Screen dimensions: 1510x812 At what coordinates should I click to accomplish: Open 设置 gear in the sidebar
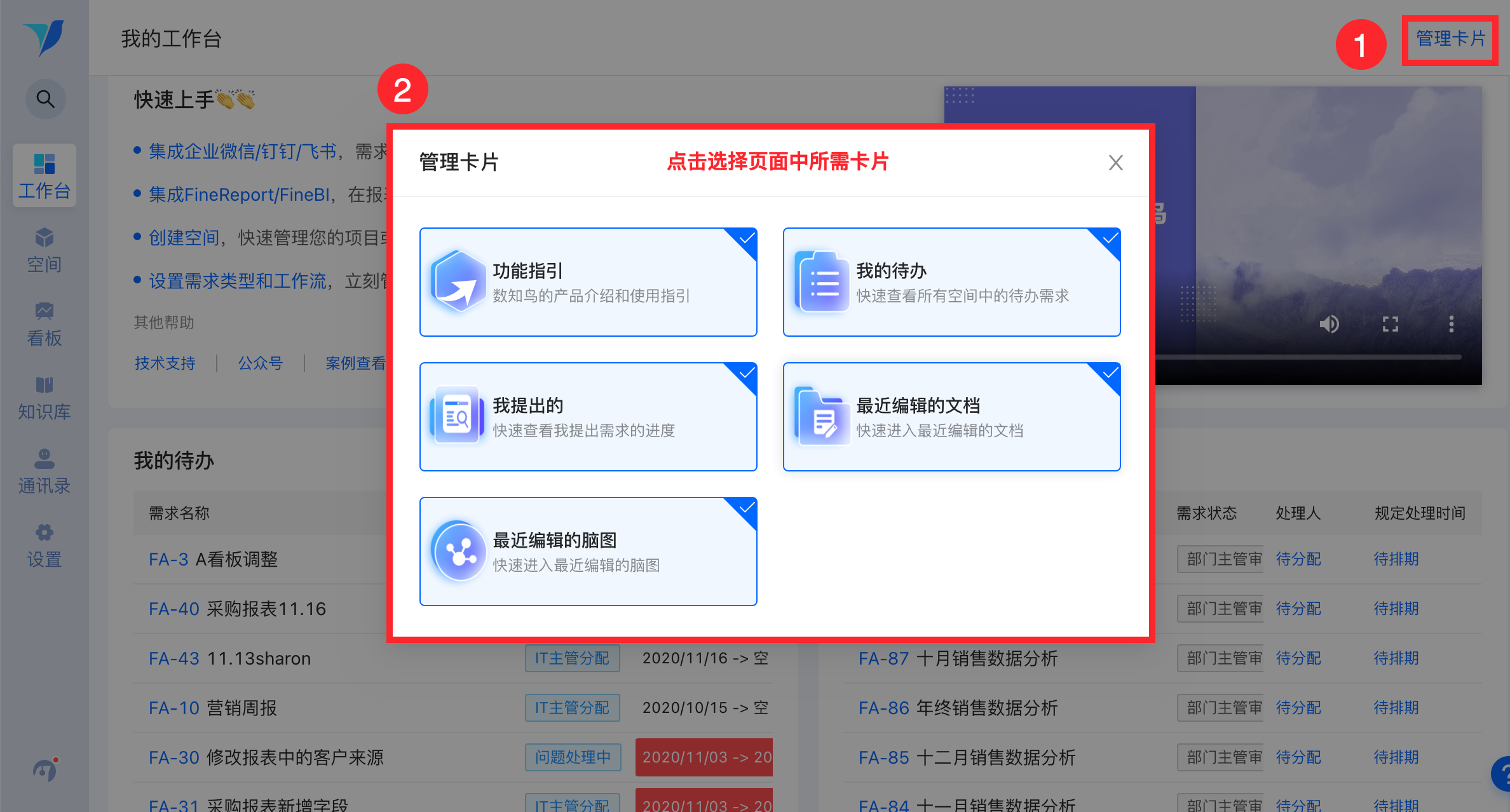click(x=44, y=545)
